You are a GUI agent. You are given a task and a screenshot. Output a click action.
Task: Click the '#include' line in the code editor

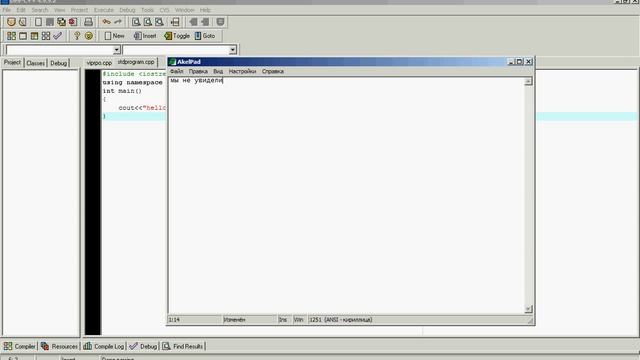tap(134, 74)
